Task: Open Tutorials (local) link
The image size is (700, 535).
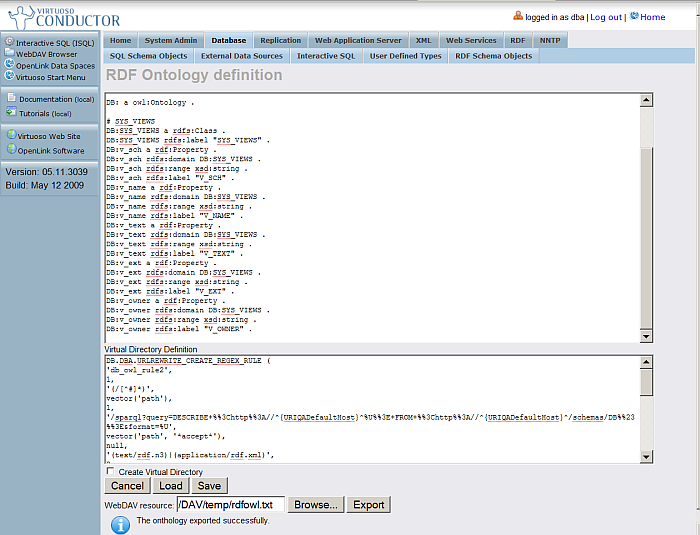Action: pyautogui.click(x=45, y=113)
